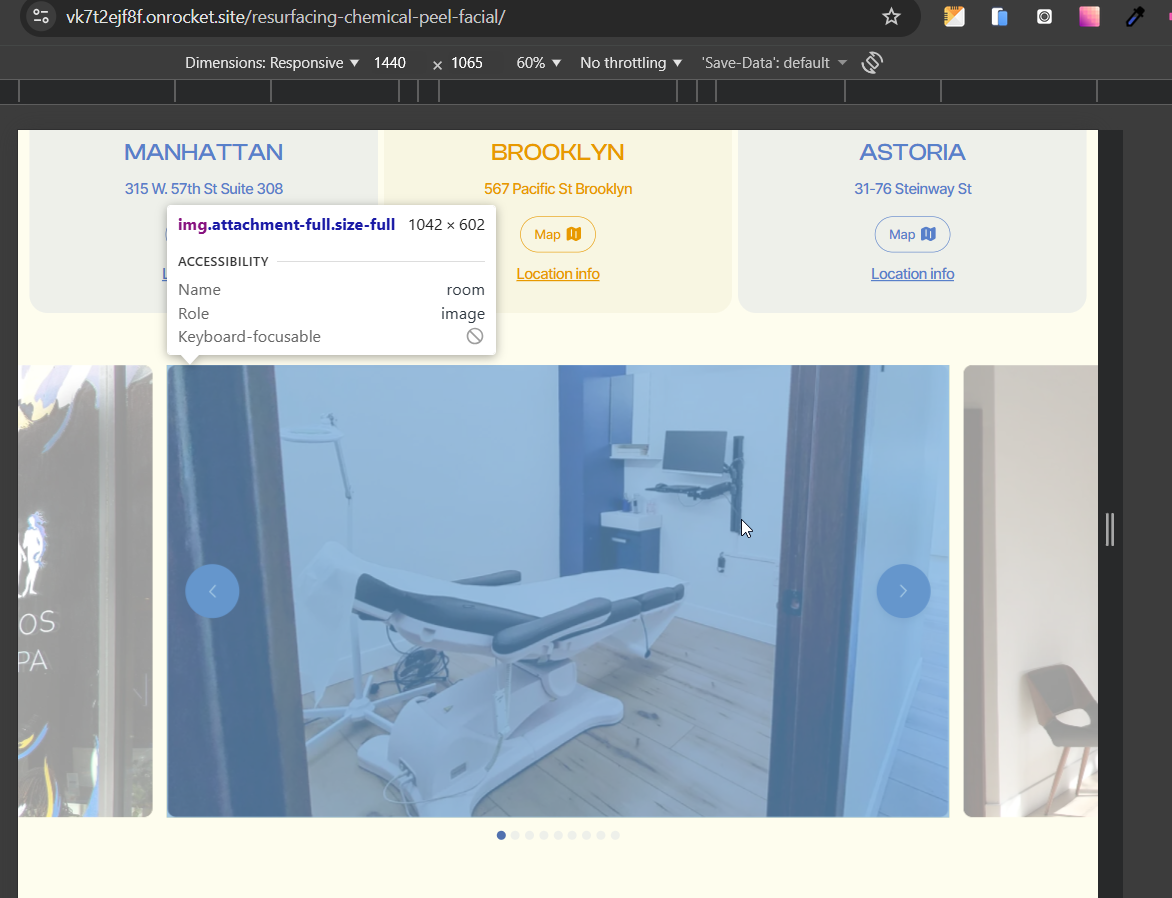
Task: Click the MANHATTAN location heading
Action: click(x=203, y=153)
